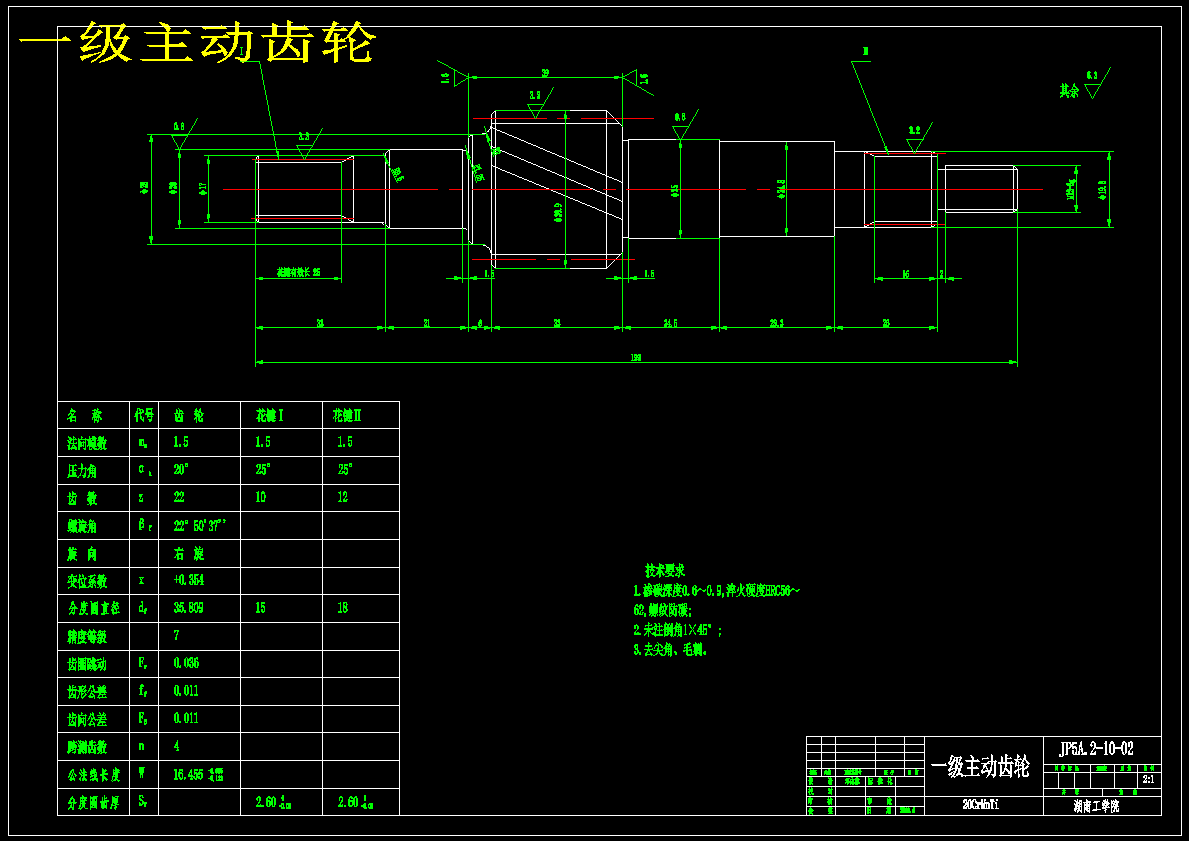
Task: Click the '技术要求' heading
Action: (x=665, y=570)
